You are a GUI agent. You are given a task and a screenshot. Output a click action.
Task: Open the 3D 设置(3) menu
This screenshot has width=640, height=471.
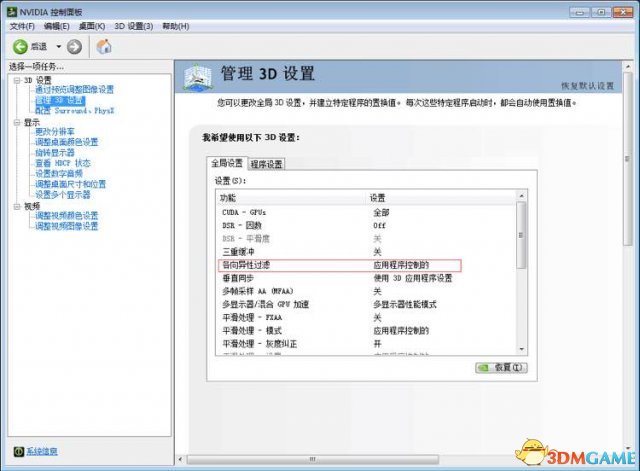tap(133, 26)
